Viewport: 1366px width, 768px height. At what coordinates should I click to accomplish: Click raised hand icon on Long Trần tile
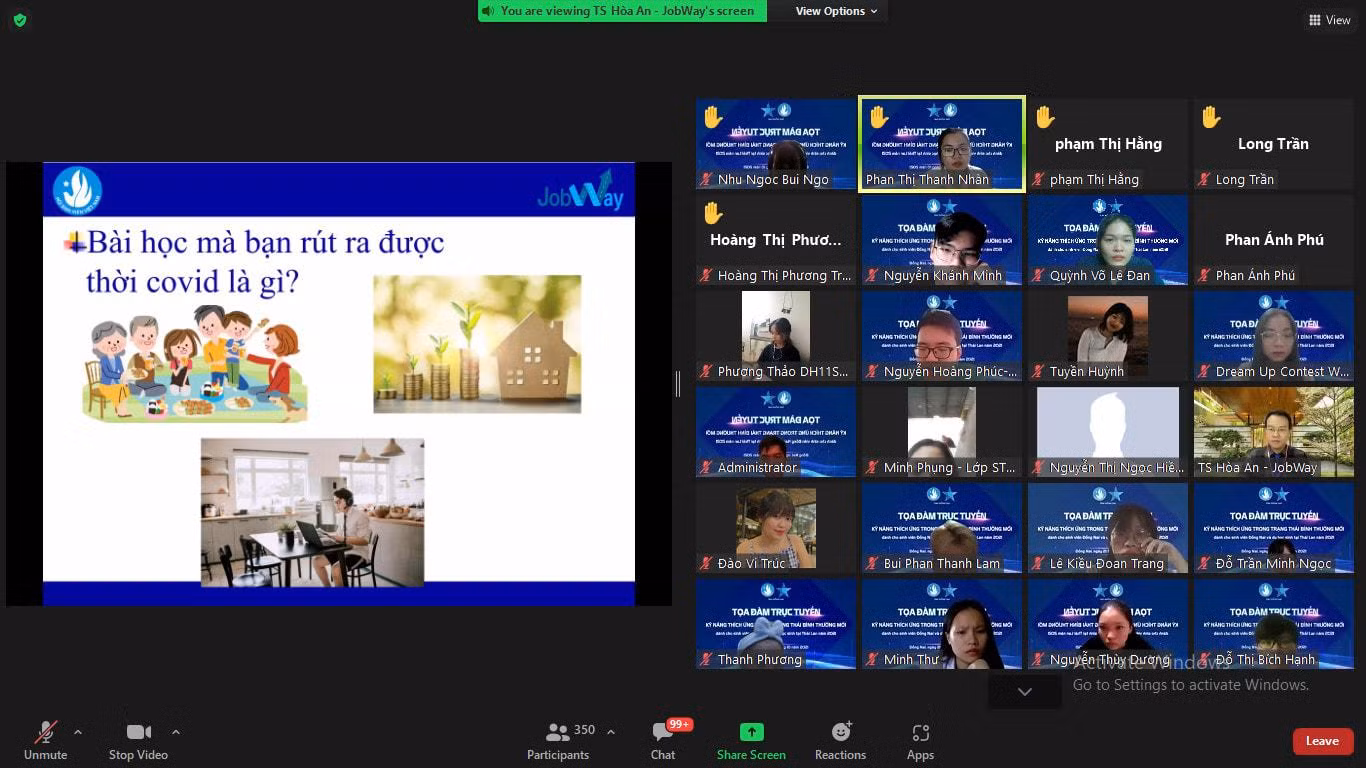(1211, 117)
